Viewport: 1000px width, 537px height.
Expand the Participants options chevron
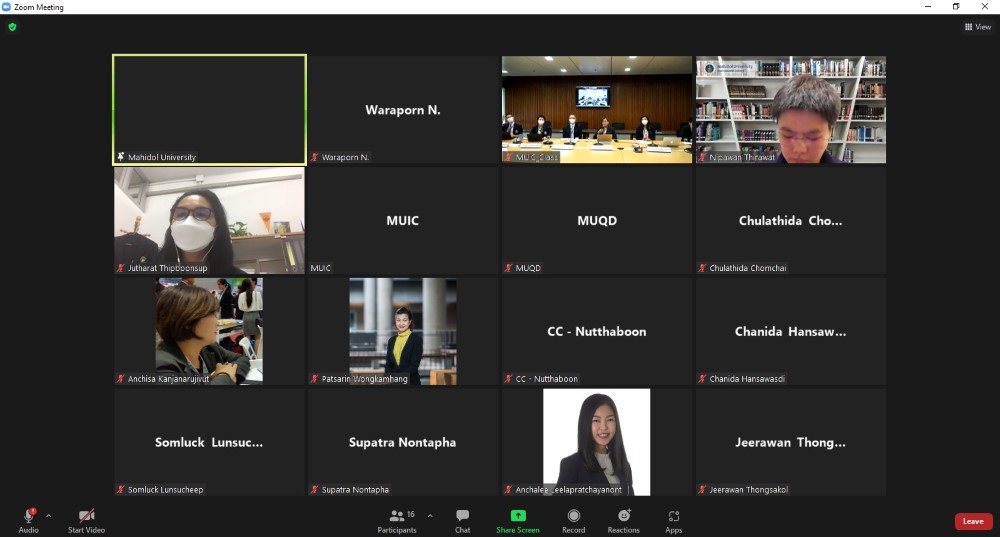[430, 516]
